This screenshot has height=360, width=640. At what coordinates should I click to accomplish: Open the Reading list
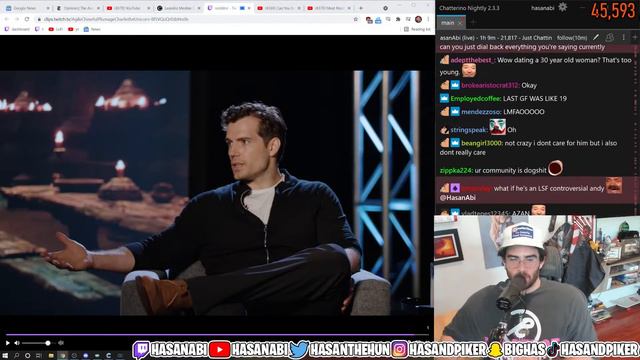click(x=417, y=29)
